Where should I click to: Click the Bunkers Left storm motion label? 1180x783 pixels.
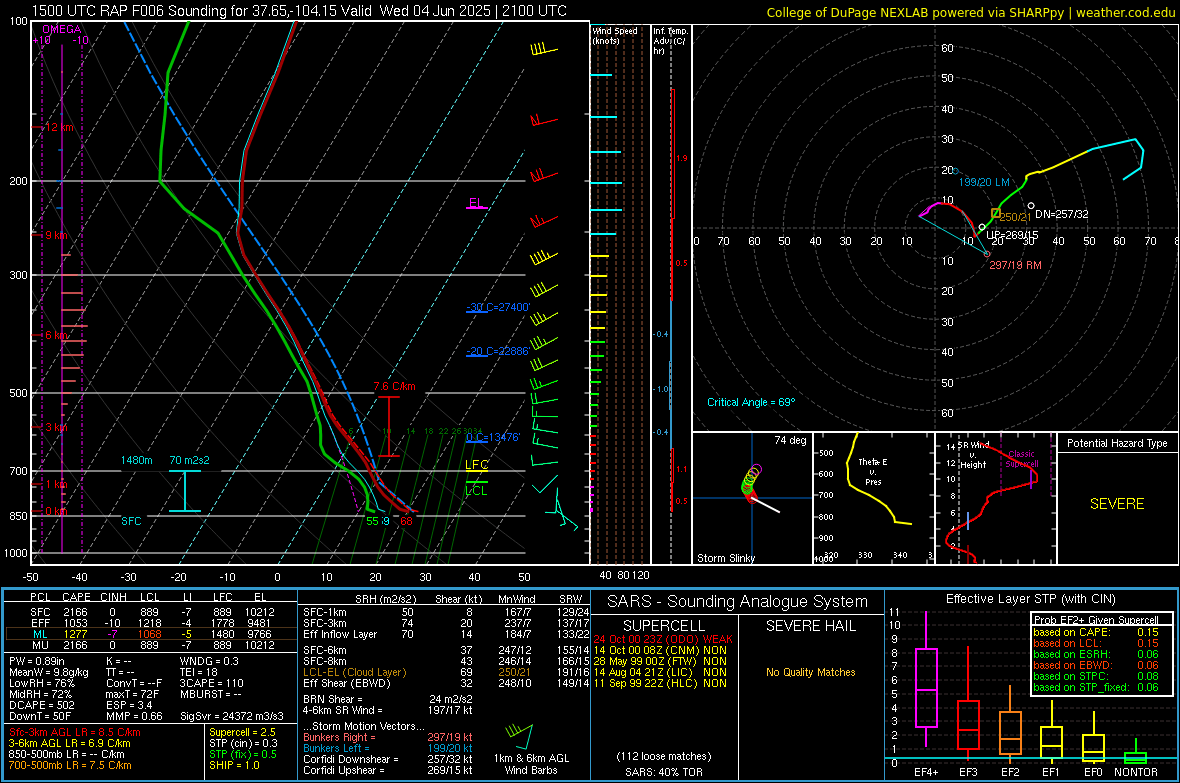pyautogui.click(x=336, y=748)
